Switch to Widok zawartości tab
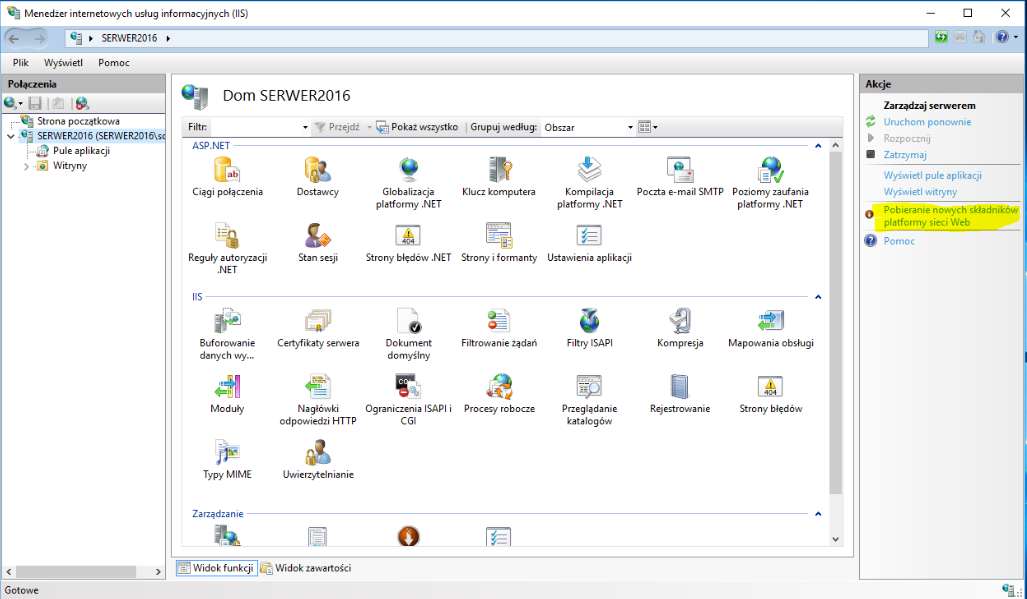Image resolution: width=1027 pixels, height=599 pixels. (306, 568)
